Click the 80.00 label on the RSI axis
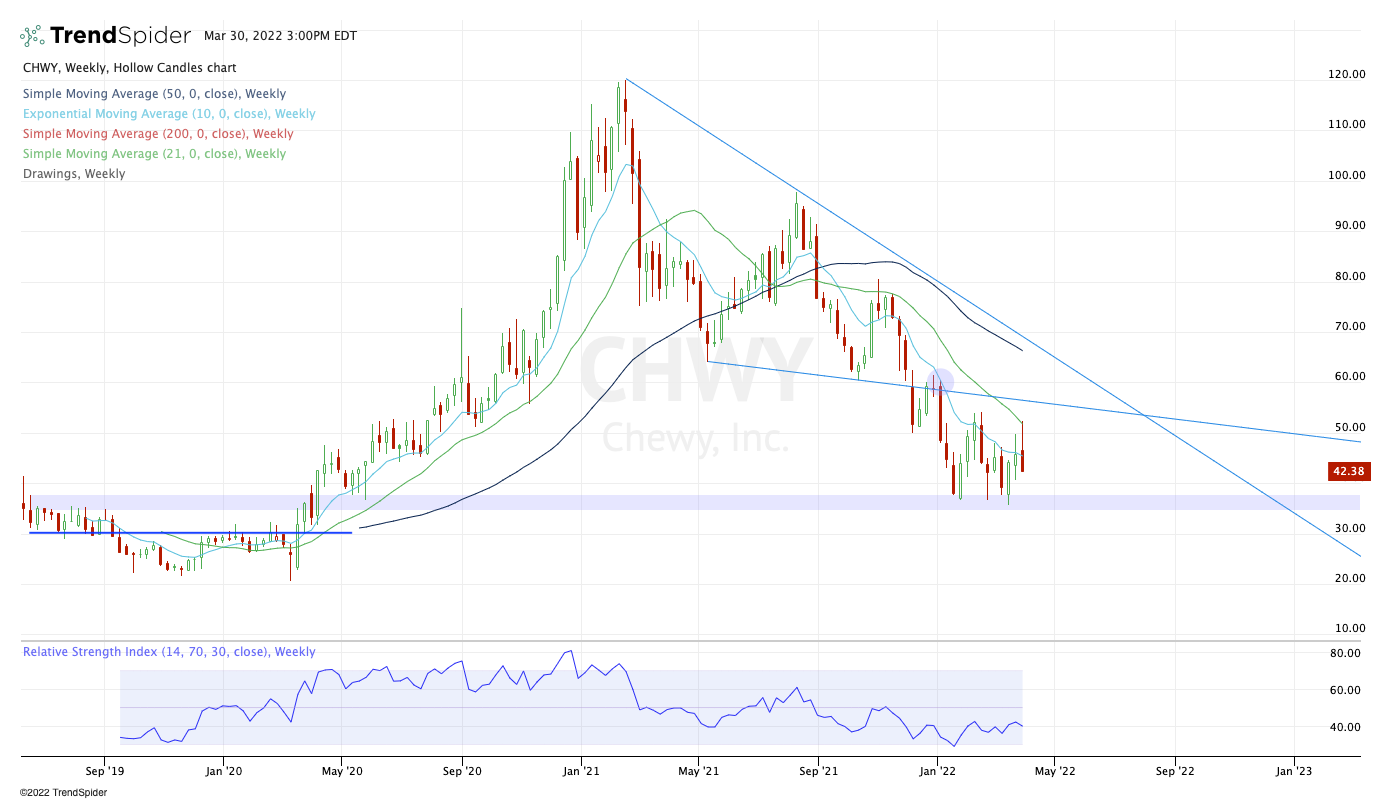1391x802 pixels. click(1347, 653)
